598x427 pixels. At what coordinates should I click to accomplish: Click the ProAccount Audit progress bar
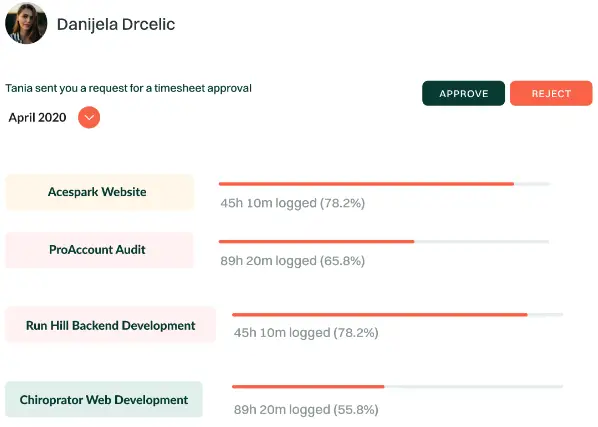(384, 242)
